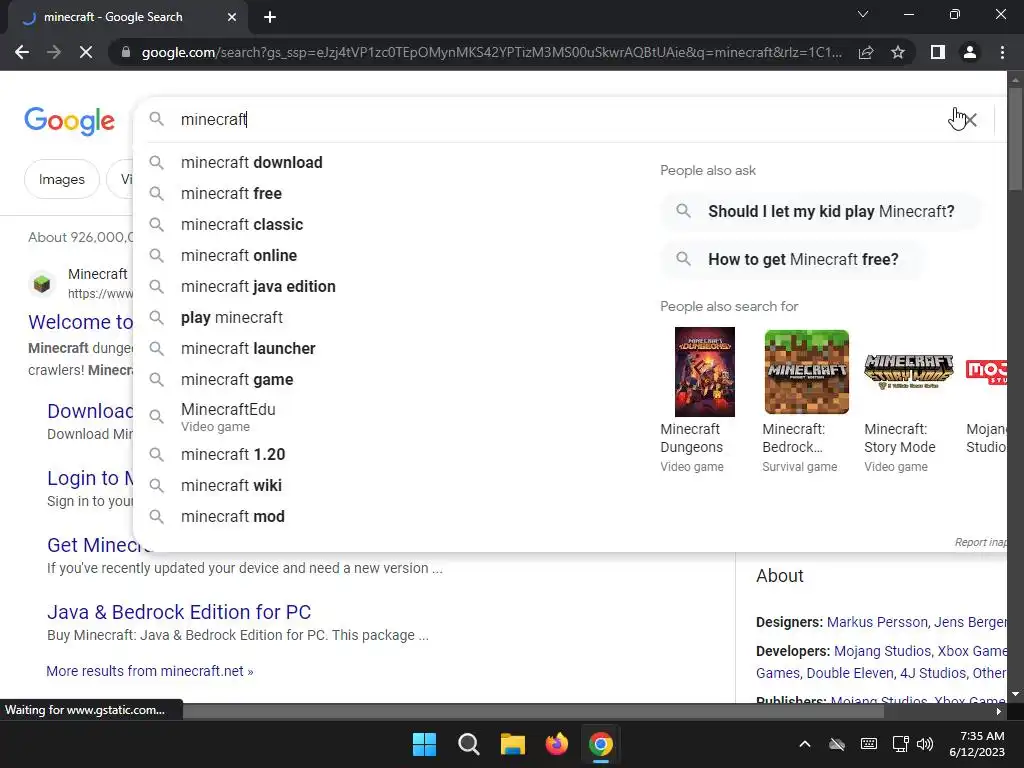Choose the minecraft wiki suggestion

point(231,485)
